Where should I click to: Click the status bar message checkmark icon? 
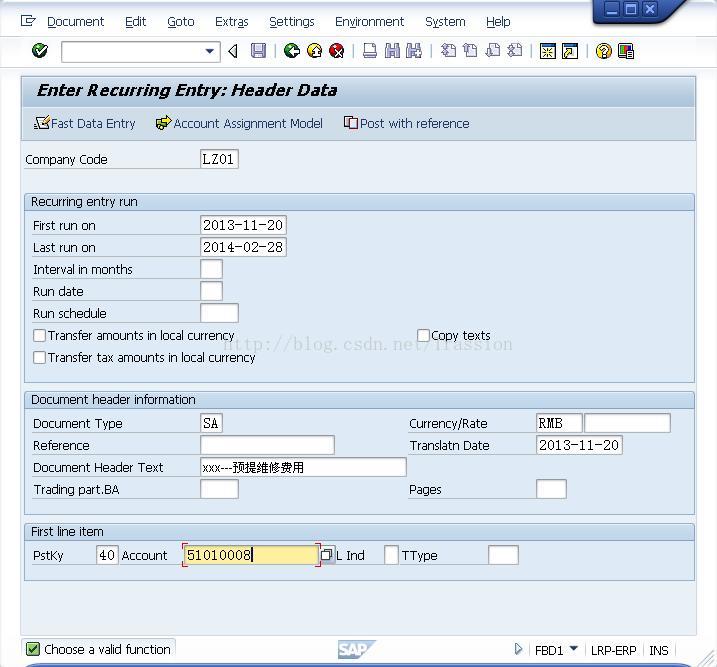[33, 649]
